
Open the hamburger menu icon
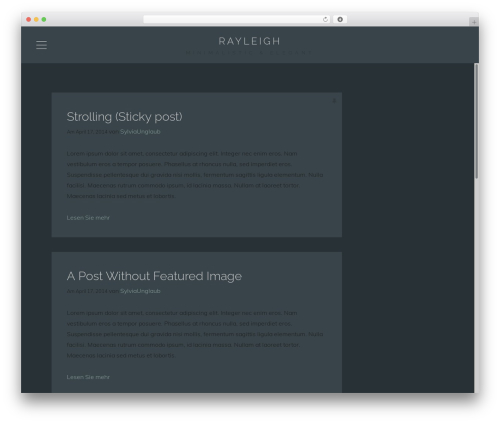(x=41, y=45)
